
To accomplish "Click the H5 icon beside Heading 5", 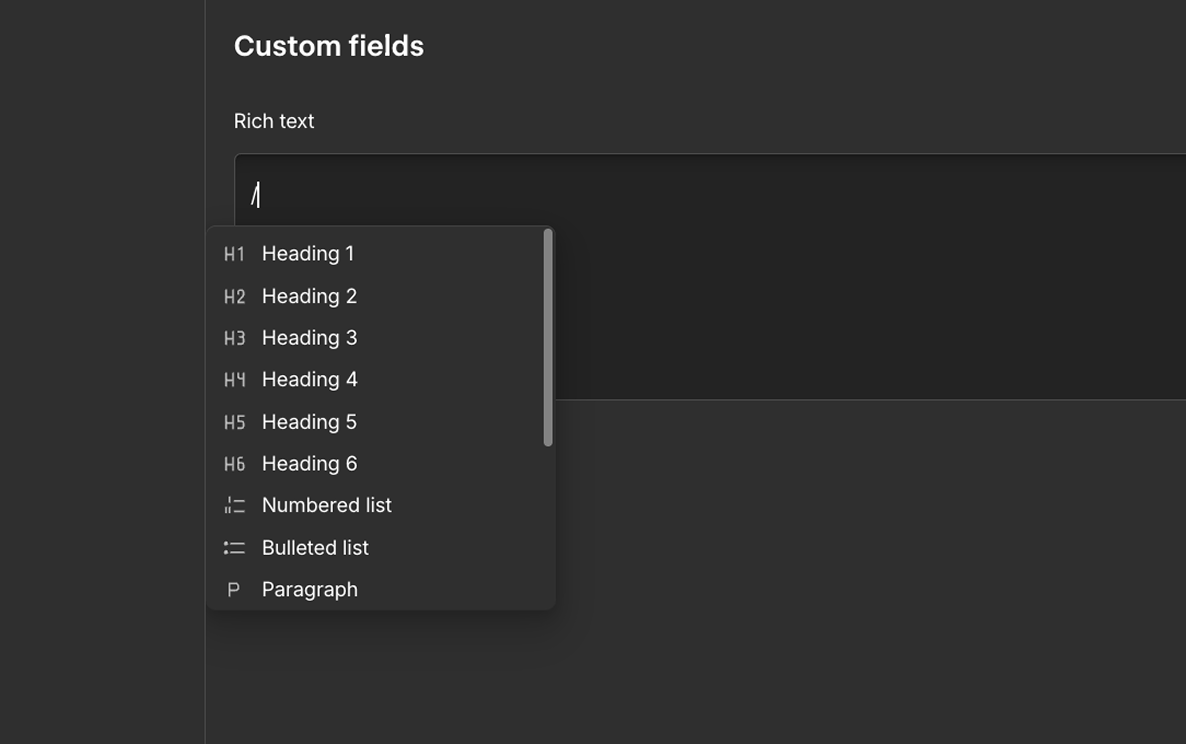I will pos(234,422).
